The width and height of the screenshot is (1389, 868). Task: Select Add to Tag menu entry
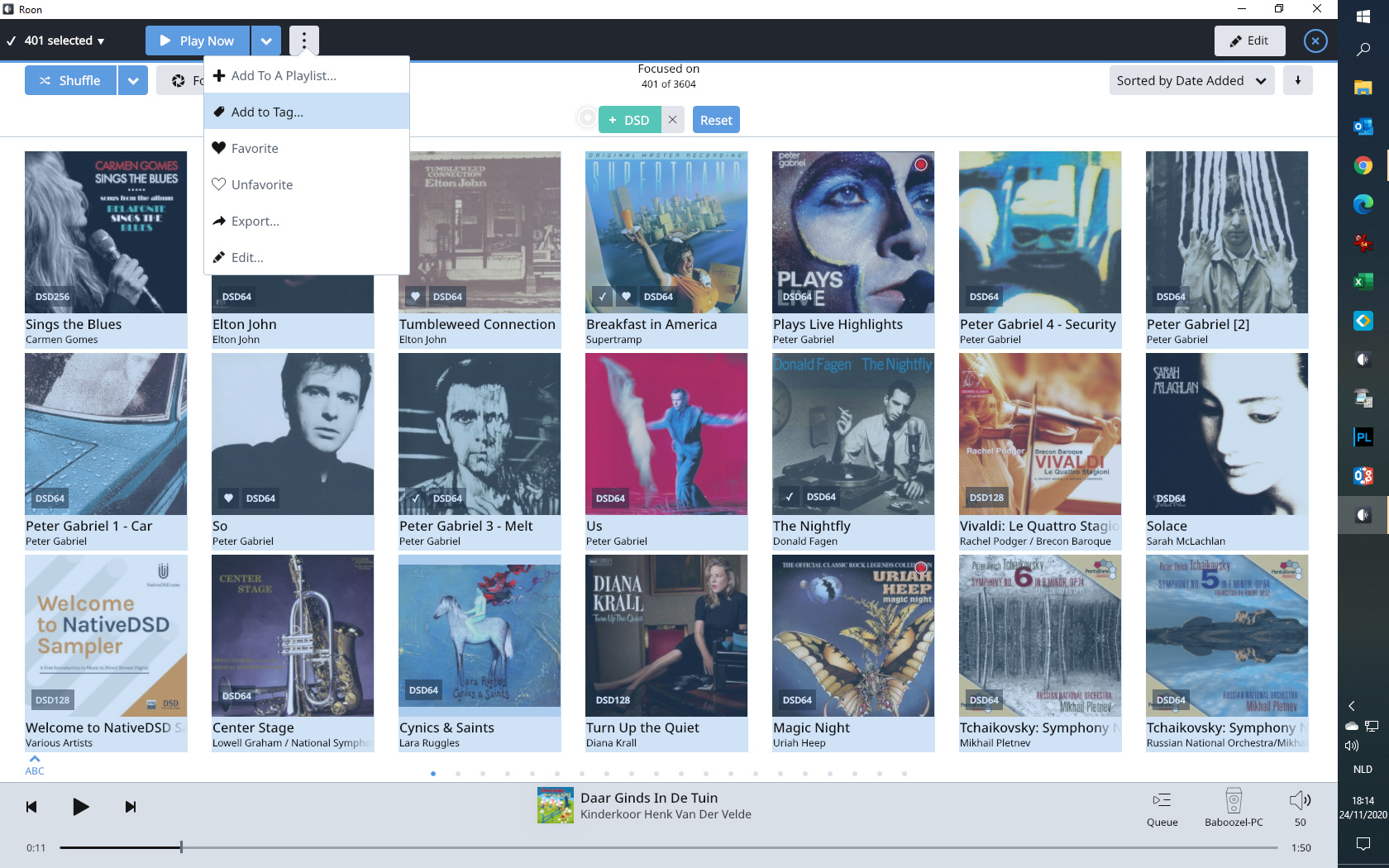307,112
